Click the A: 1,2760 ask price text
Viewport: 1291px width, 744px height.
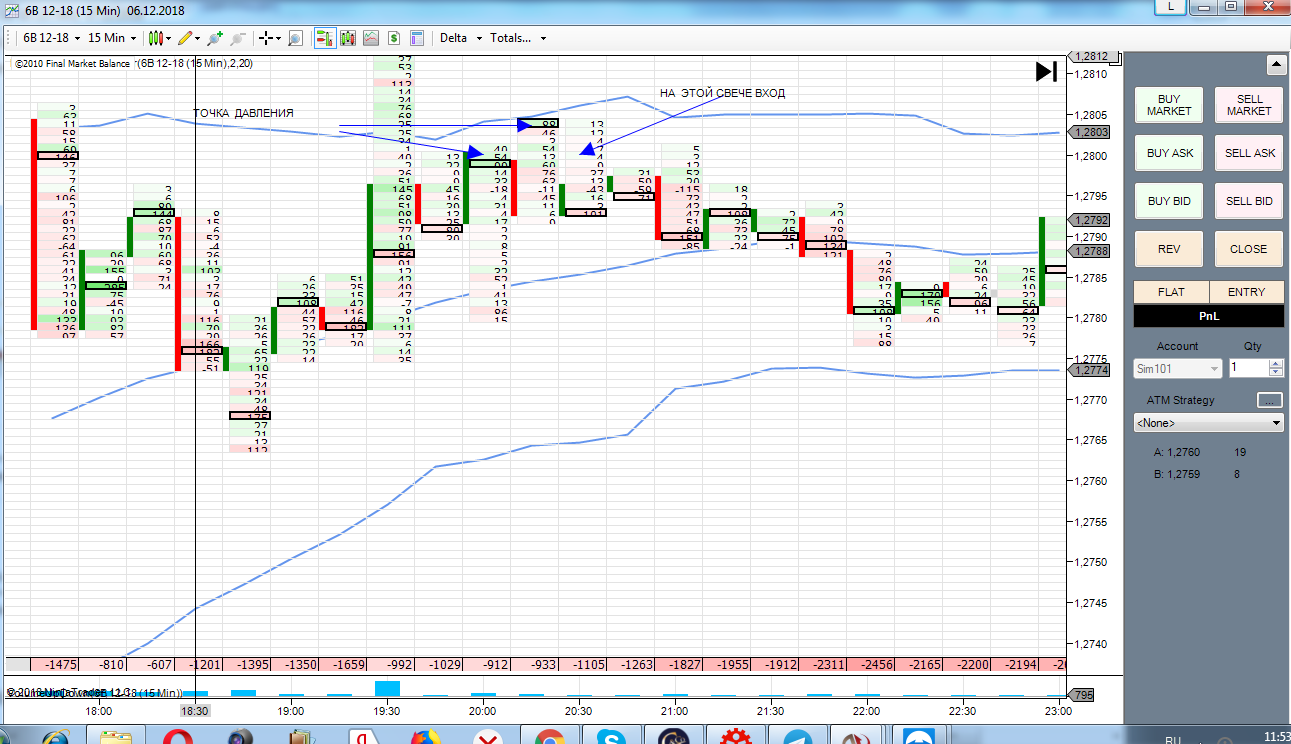(x=1177, y=452)
